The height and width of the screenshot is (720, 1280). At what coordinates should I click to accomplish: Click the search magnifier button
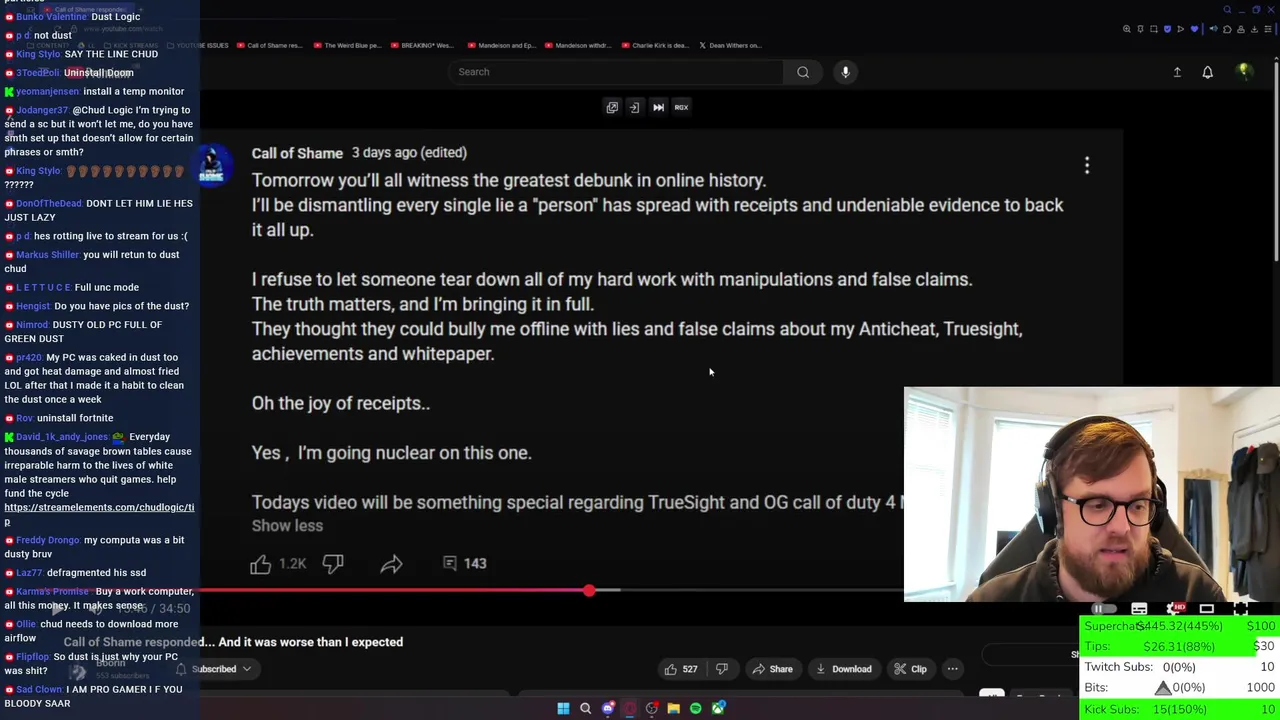tap(803, 72)
